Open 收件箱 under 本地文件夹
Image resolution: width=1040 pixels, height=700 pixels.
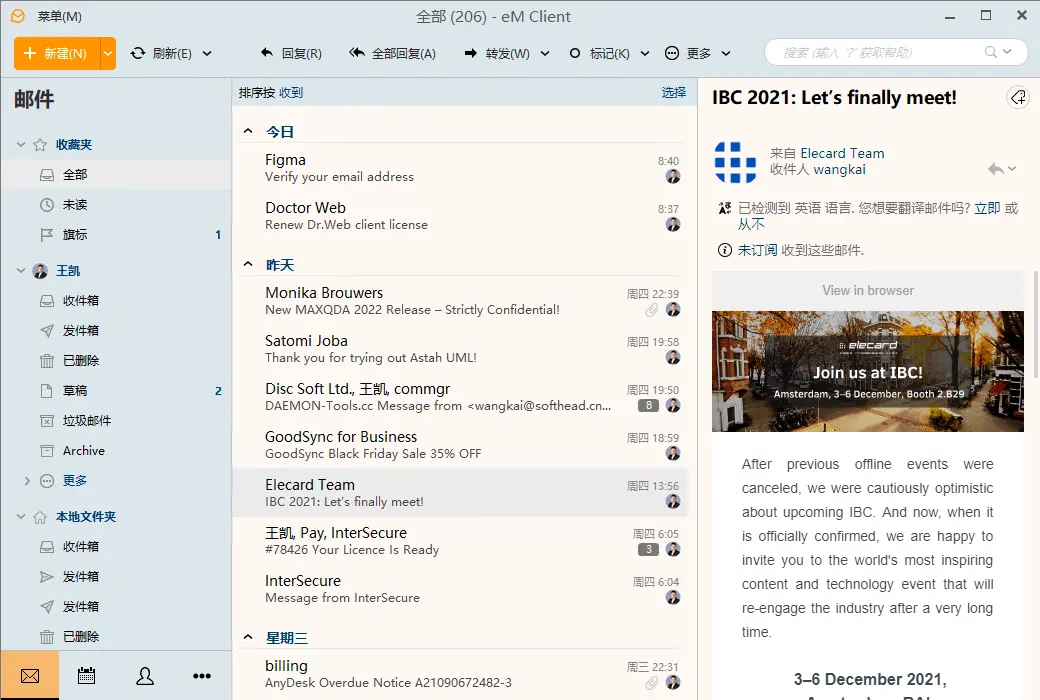tap(116, 547)
